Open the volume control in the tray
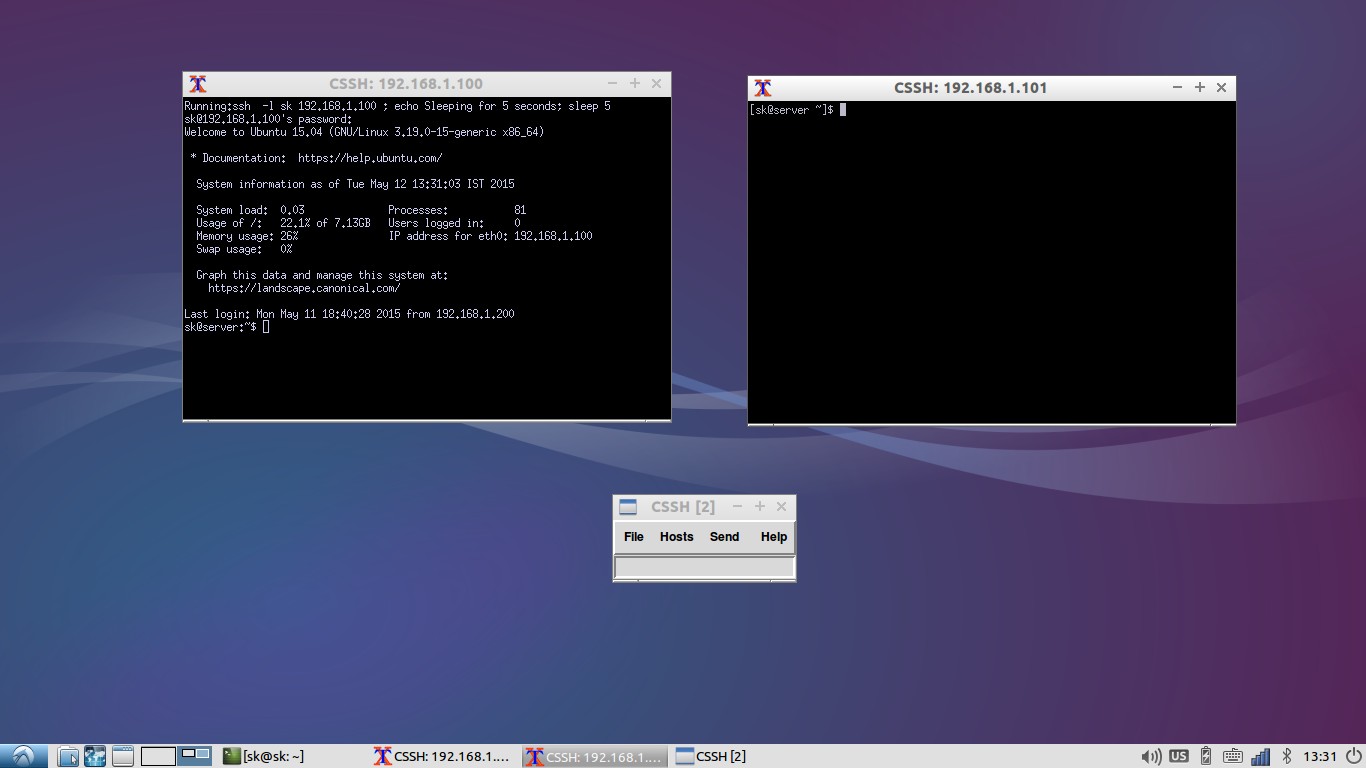Viewport: 1366px width, 768px height. [1151, 756]
